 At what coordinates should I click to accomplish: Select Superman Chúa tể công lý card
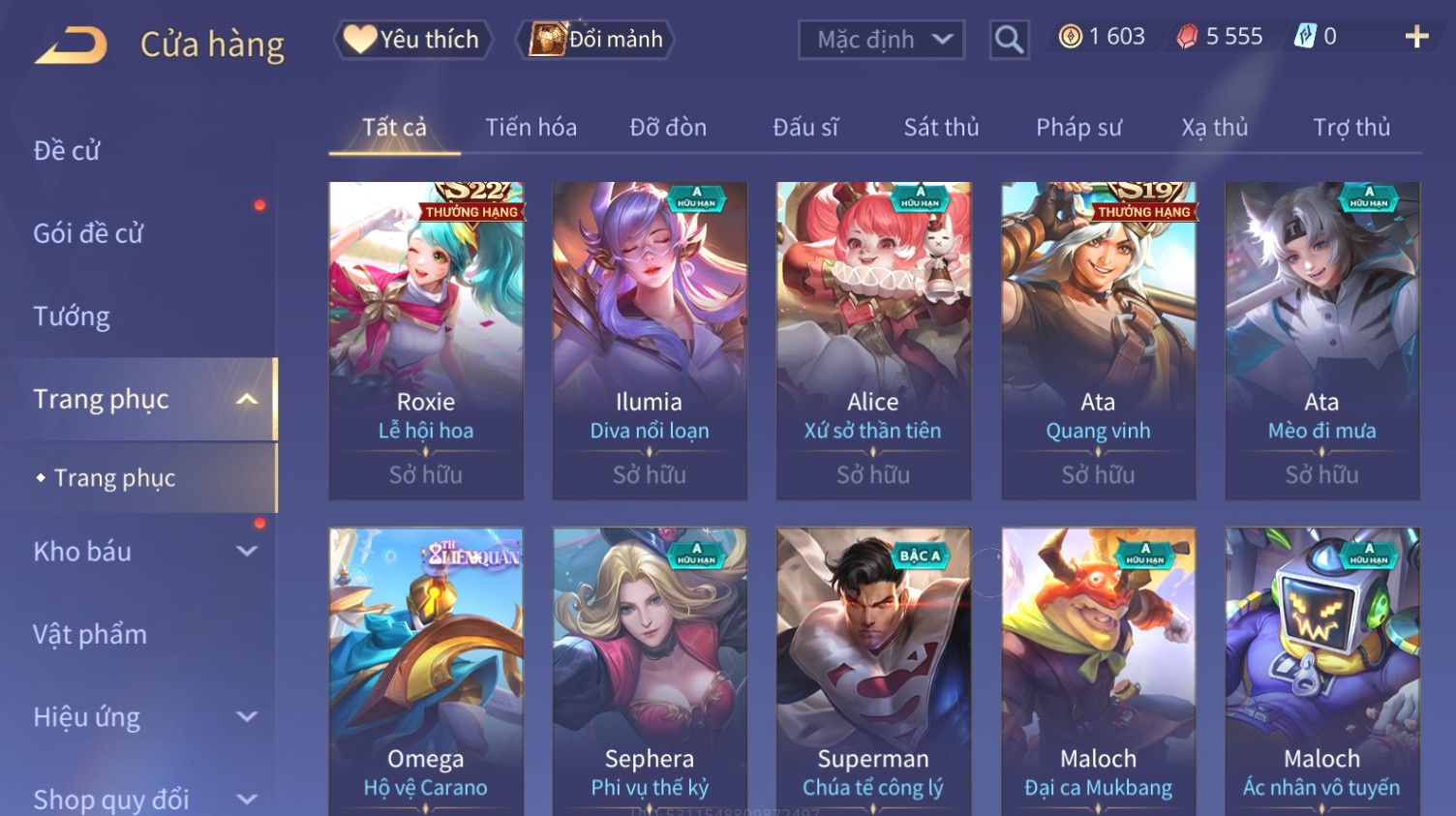873,671
